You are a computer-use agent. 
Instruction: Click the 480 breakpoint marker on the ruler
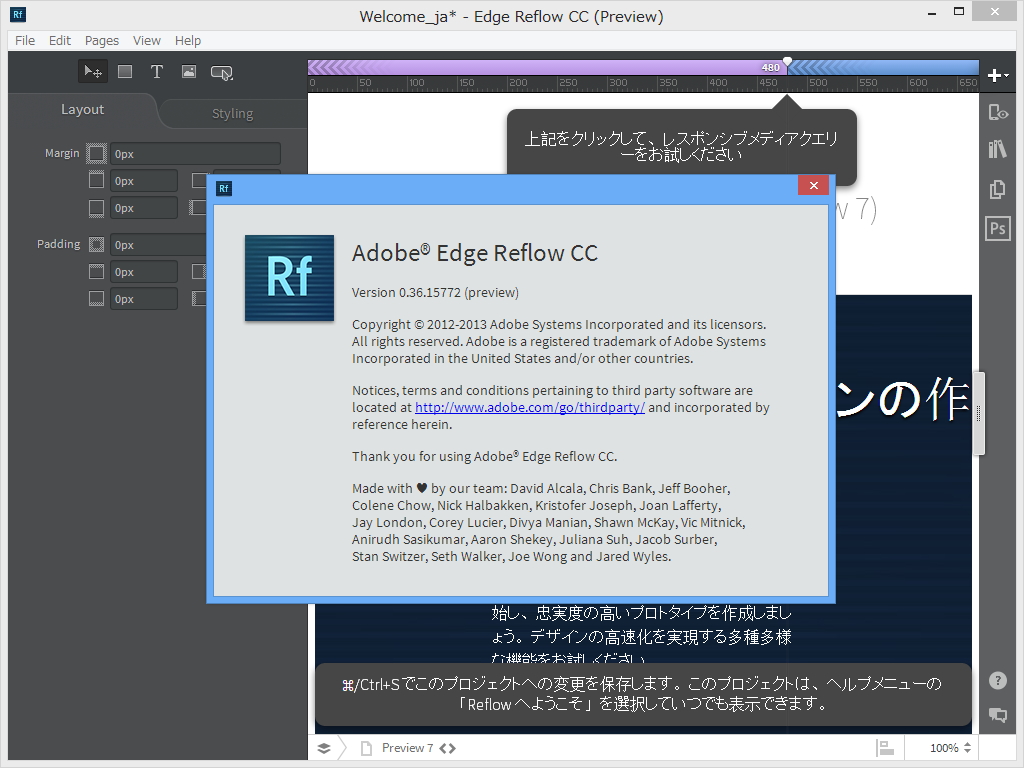coord(787,61)
